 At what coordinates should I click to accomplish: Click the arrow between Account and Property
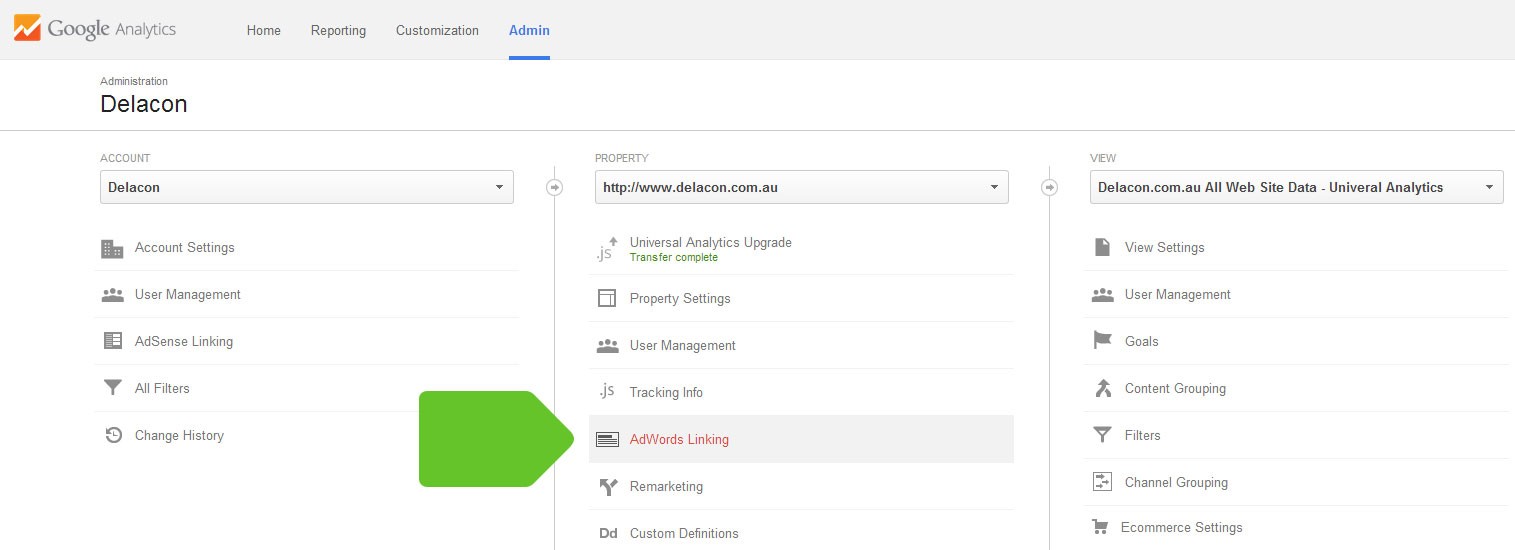(555, 187)
